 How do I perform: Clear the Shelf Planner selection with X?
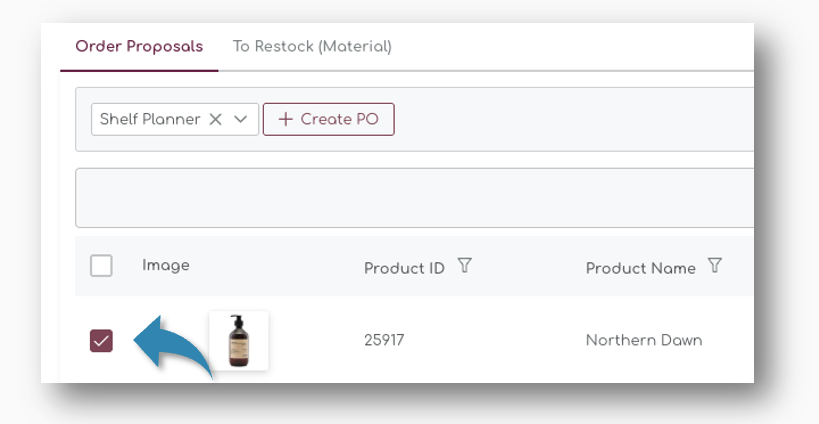215,119
